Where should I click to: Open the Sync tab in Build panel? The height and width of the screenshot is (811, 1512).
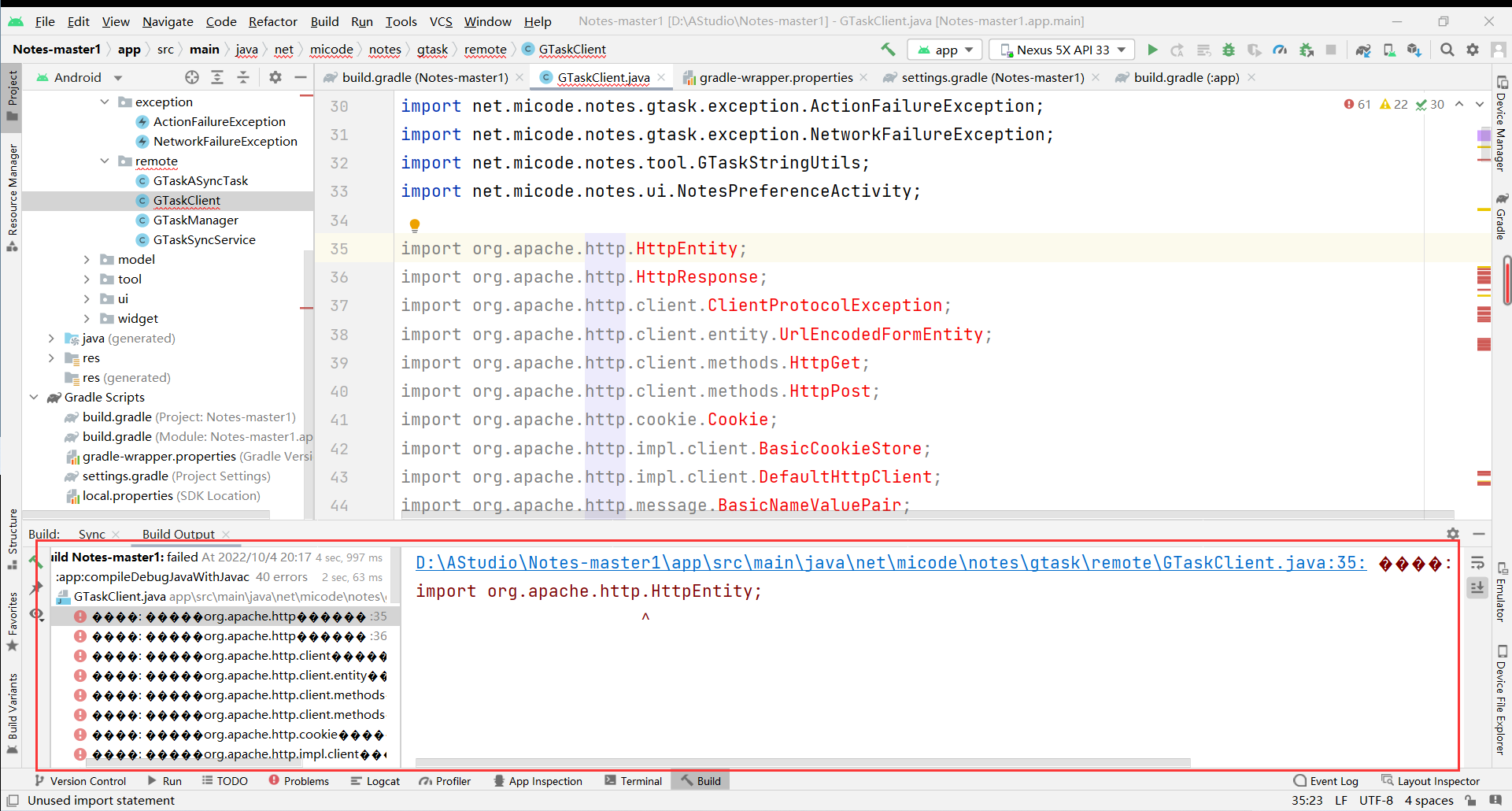[91, 534]
